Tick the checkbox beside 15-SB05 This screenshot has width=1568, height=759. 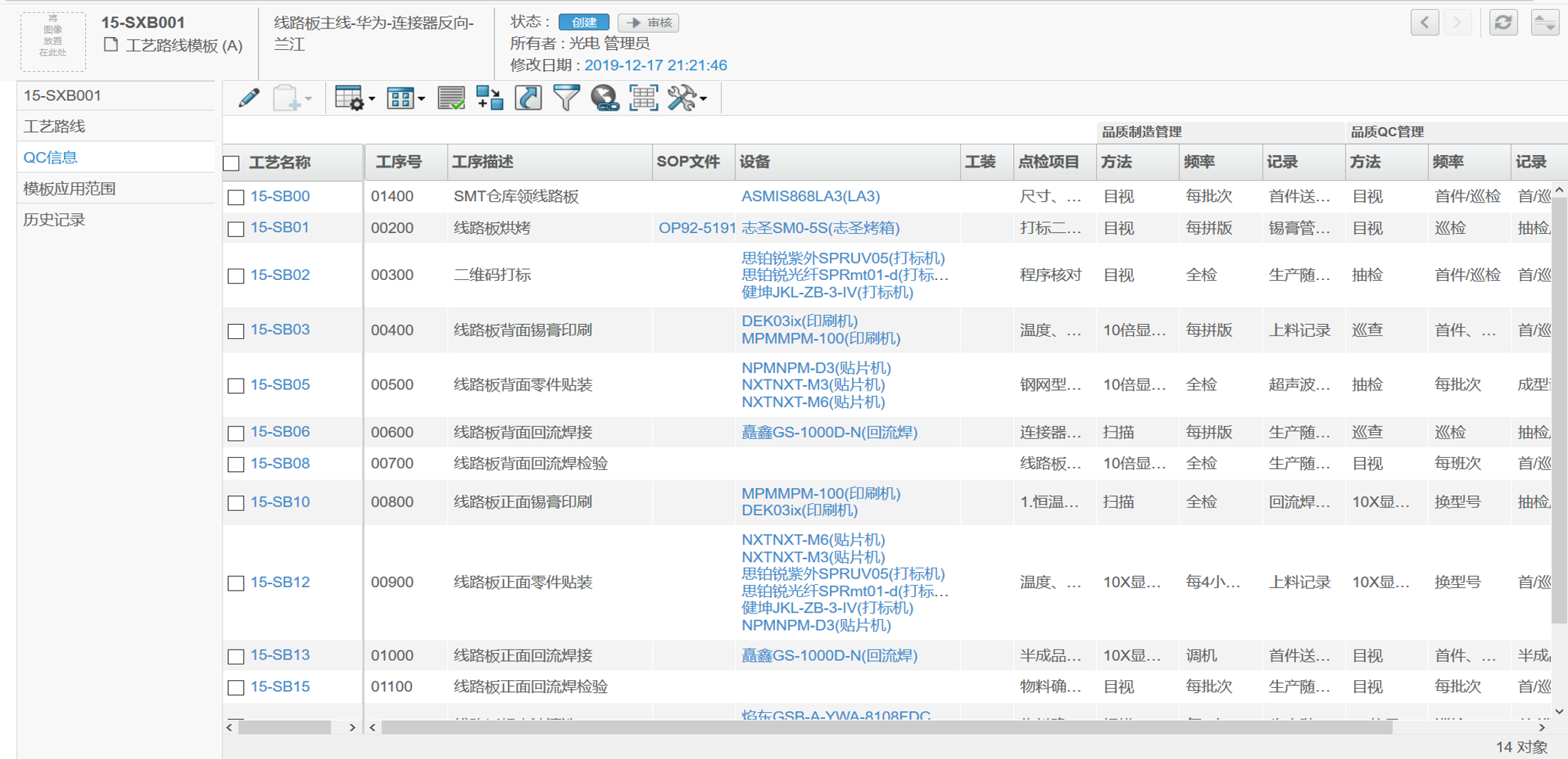tap(236, 385)
